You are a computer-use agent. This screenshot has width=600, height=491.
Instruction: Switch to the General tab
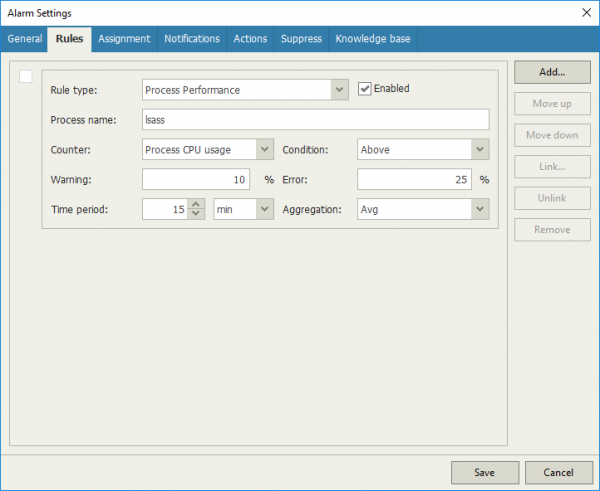click(25, 39)
